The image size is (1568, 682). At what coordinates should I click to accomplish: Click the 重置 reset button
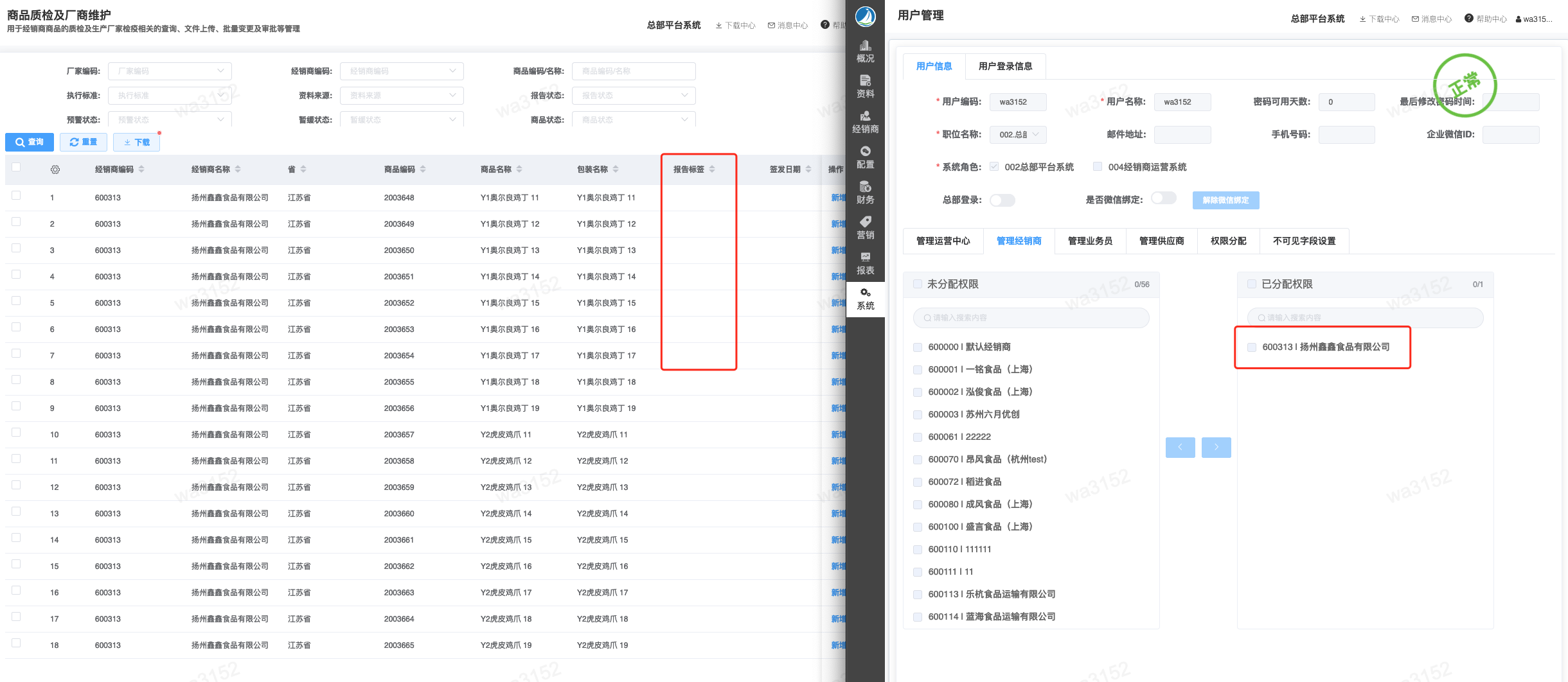(84, 142)
